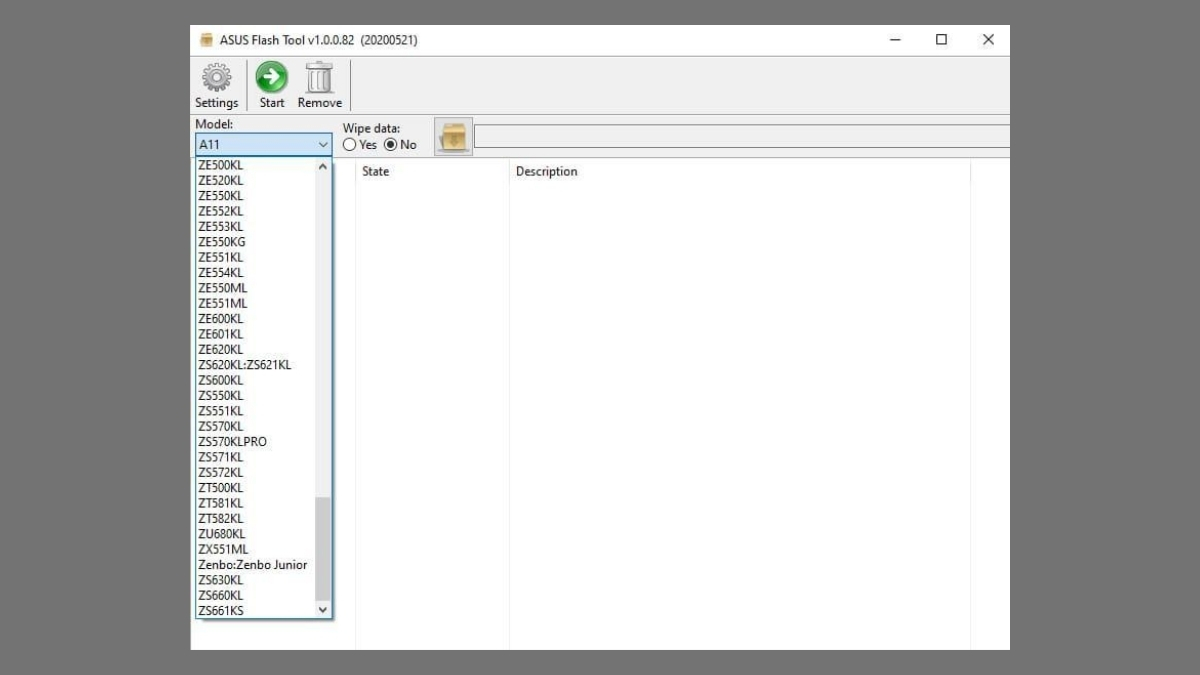The height and width of the screenshot is (675, 1200).
Task: Select ZE500KL at the list top
Action: click(221, 165)
